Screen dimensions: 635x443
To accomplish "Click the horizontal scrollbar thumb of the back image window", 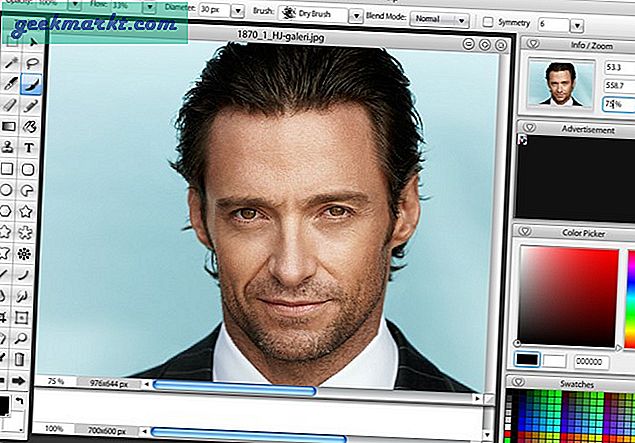I will coord(248,434).
